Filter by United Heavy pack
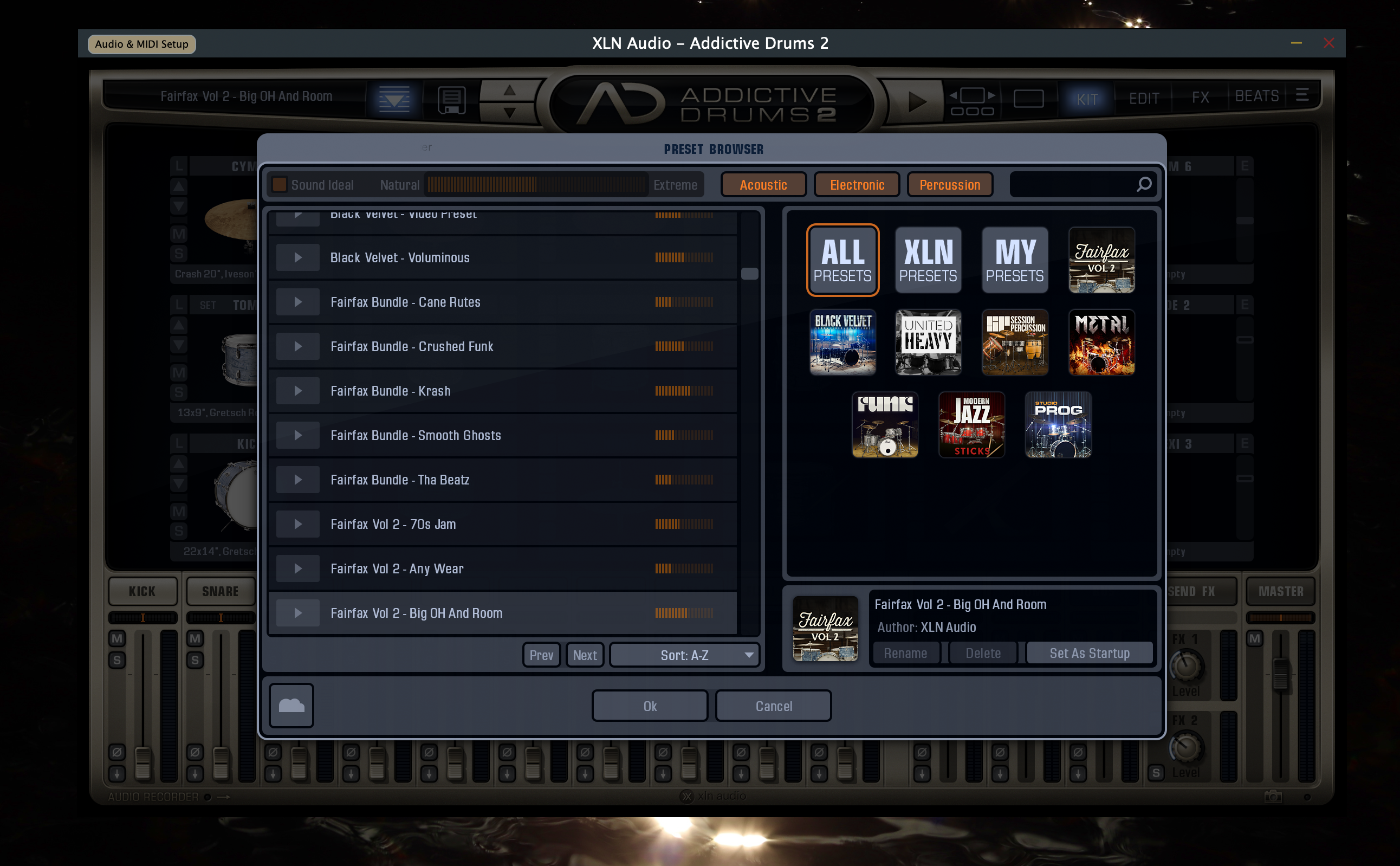The width and height of the screenshot is (1400, 866). tap(928, 342)
